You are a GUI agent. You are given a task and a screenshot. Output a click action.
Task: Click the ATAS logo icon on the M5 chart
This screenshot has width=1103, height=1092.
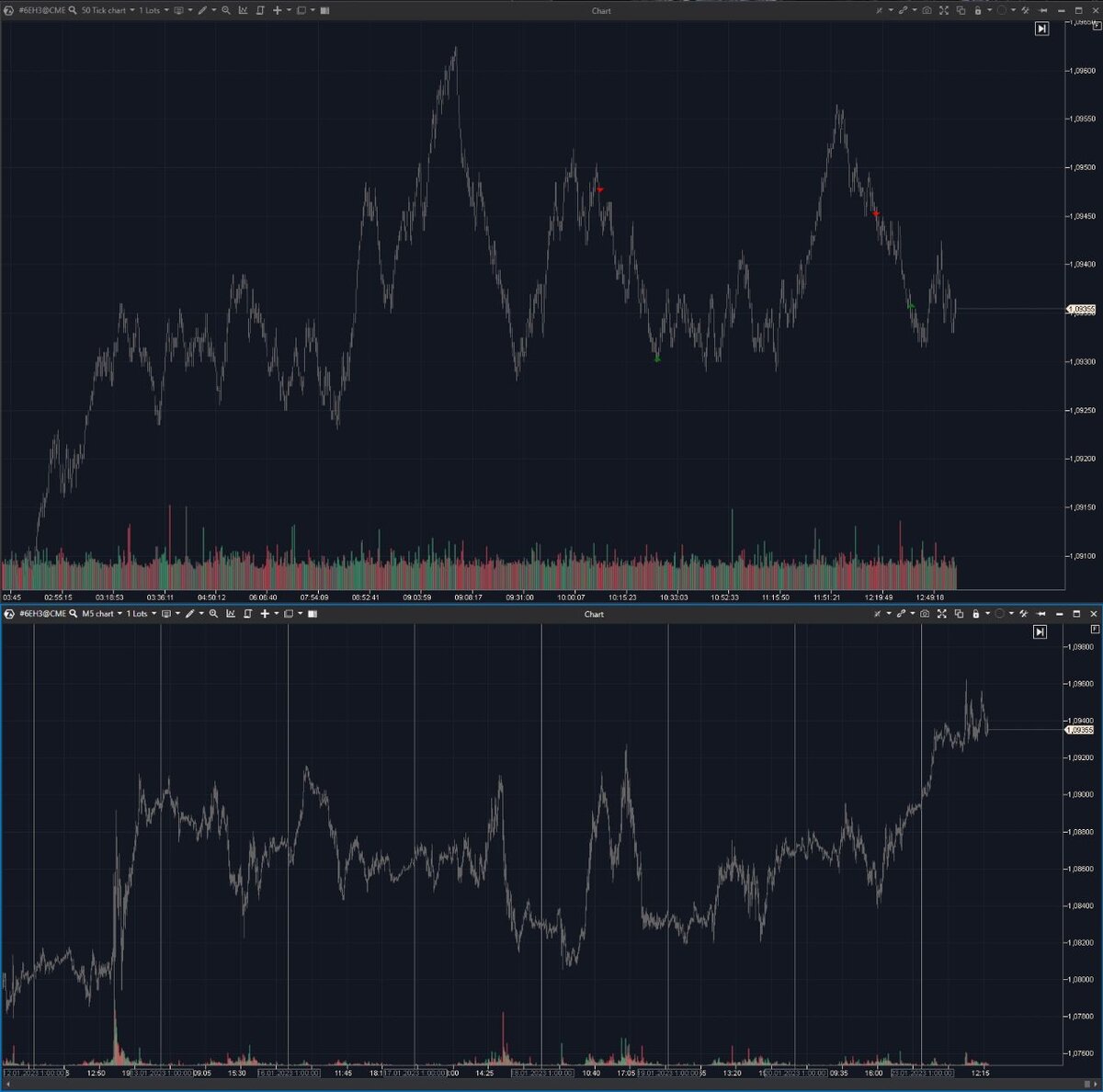pyautogui.click(x=9, y=614)
